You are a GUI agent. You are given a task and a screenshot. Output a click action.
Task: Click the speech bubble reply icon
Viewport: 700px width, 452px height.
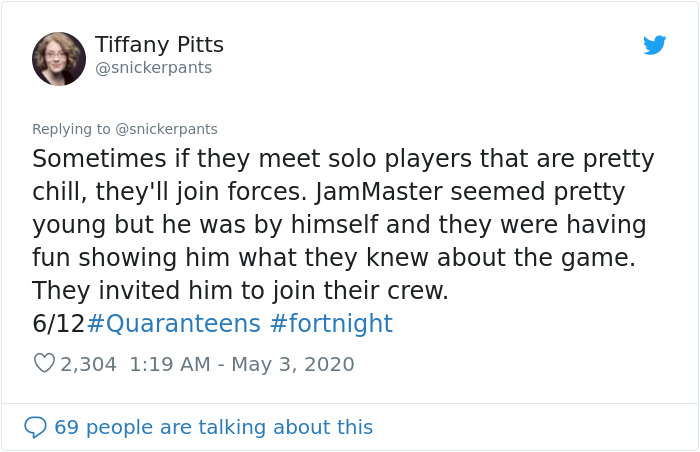pos(35,427)
